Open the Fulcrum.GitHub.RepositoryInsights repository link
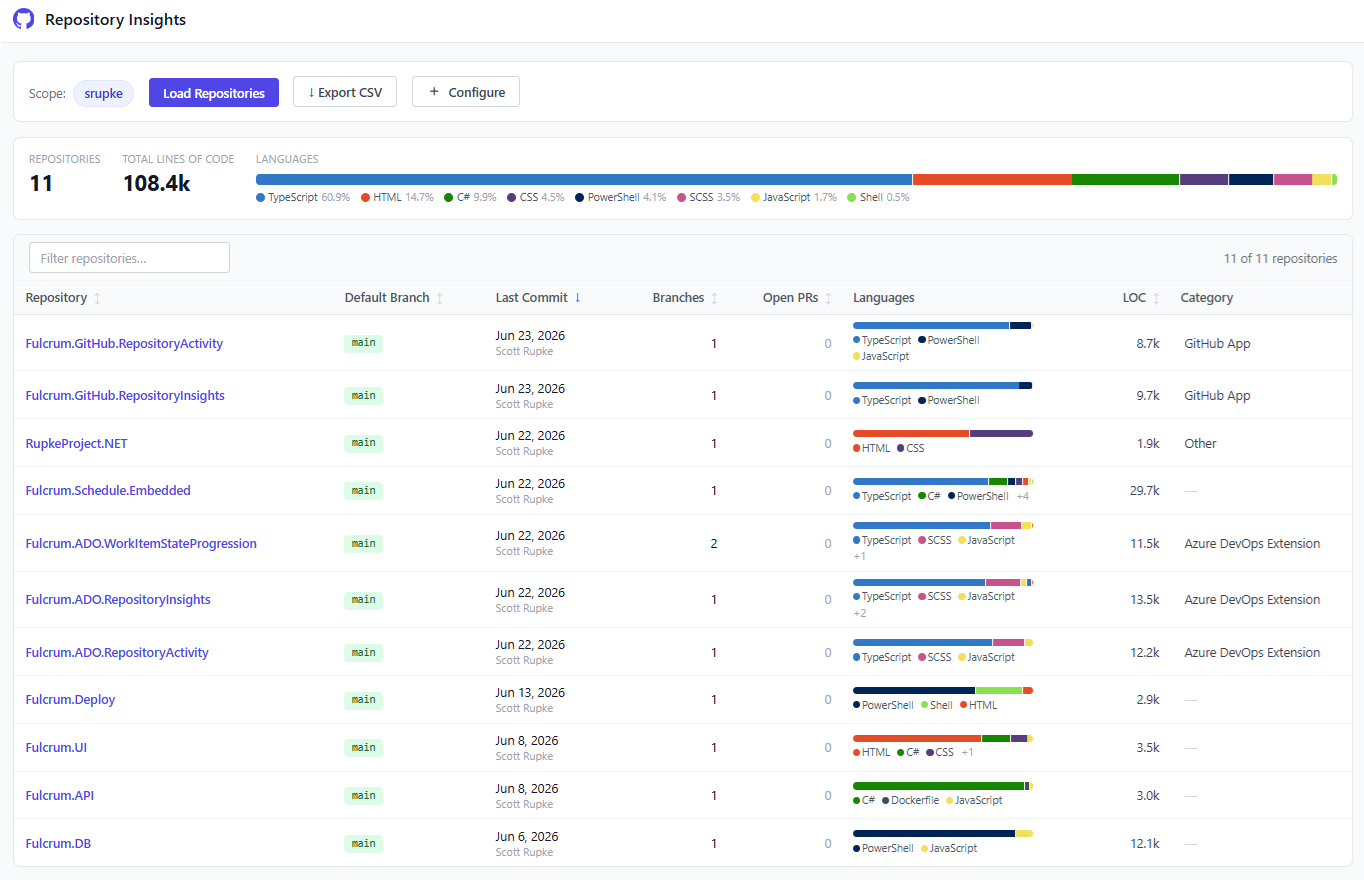This screenshot has width=1364, height=880. (125, 395)
